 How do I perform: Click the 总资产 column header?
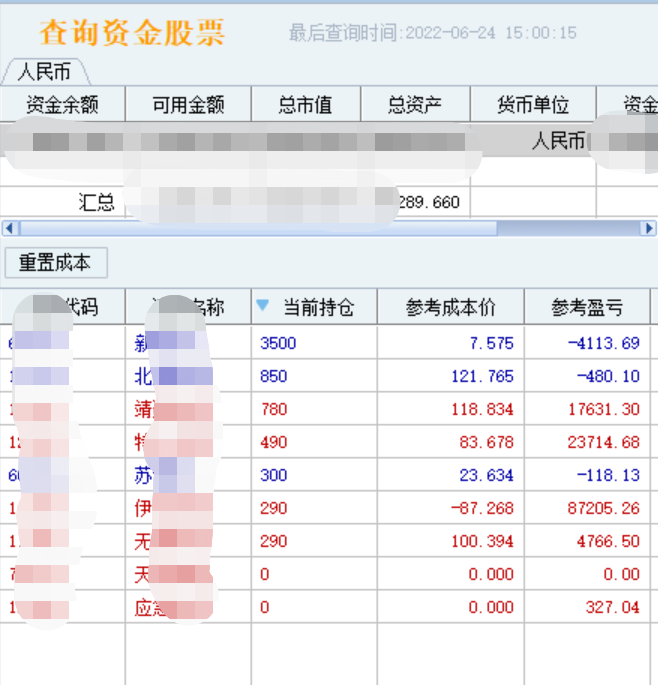(415, 104)
